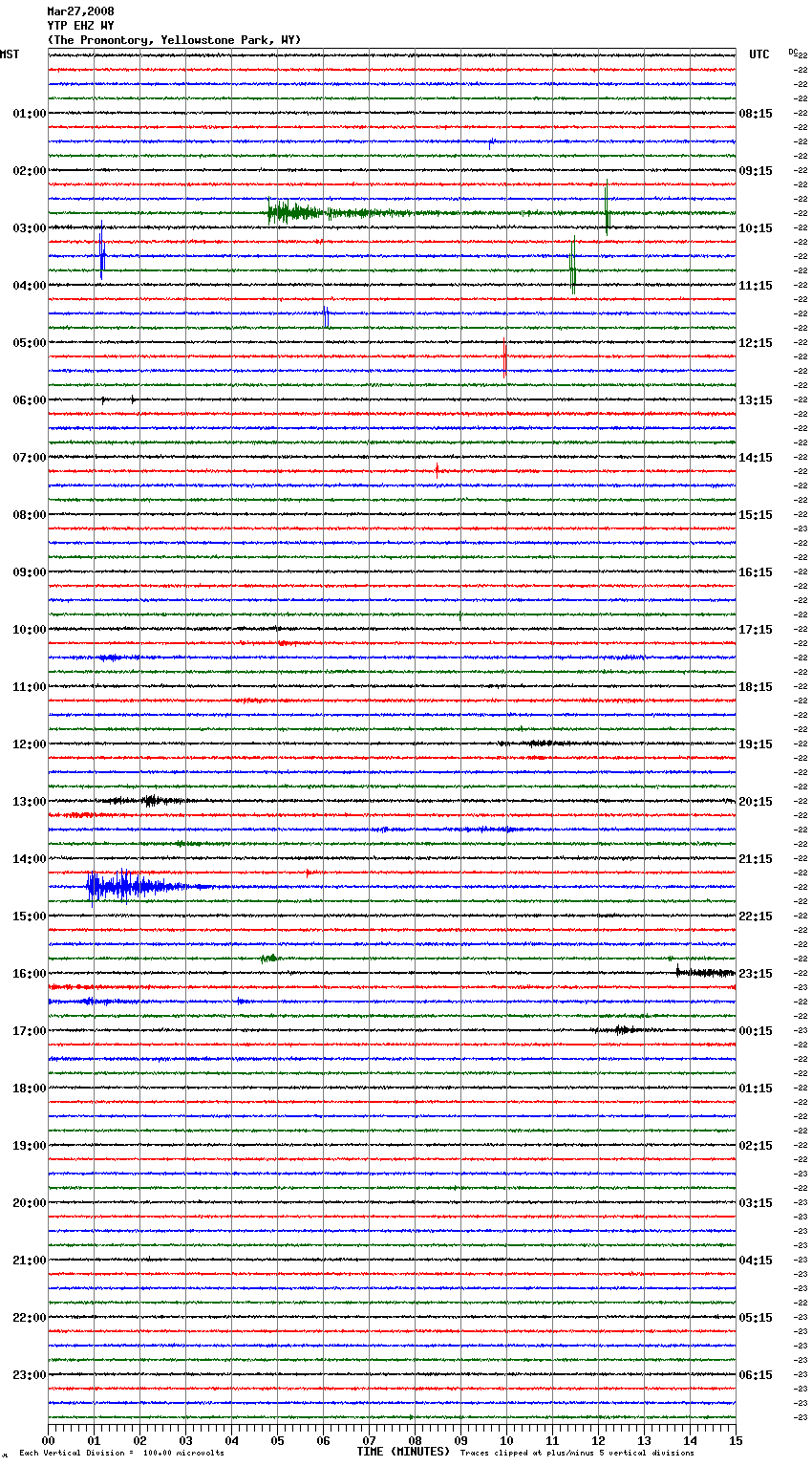Click the 19:15 UTC time label
This screenshot has width=812, height=1466.
[x=756, y=744]
